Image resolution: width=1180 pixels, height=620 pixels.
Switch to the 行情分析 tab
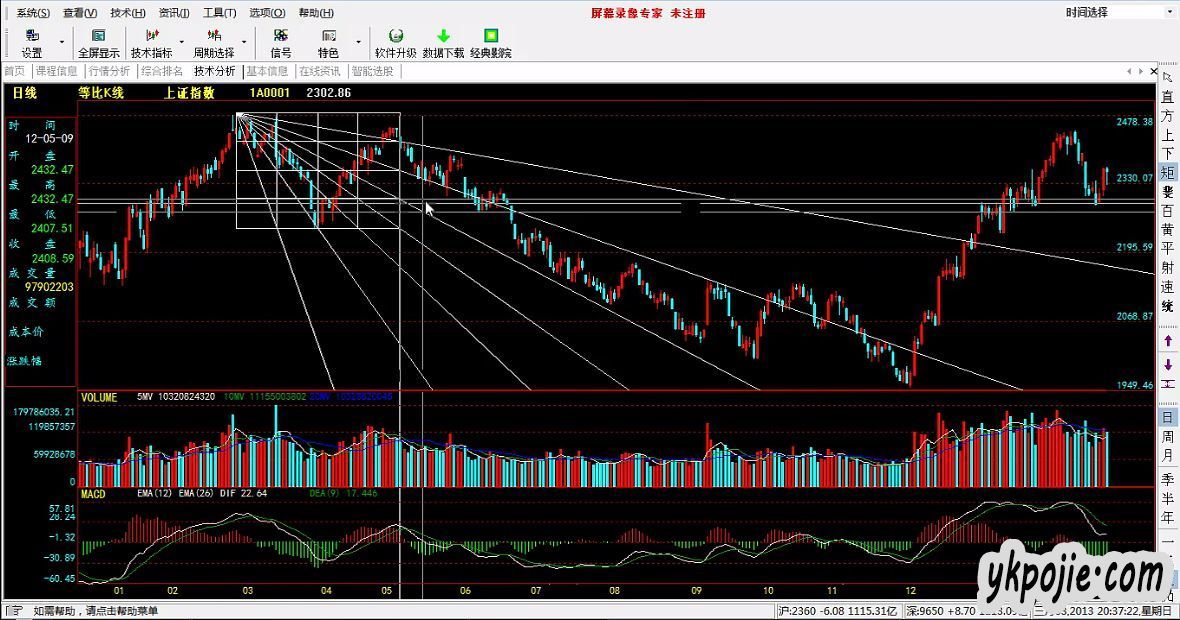tap(109, 71)
